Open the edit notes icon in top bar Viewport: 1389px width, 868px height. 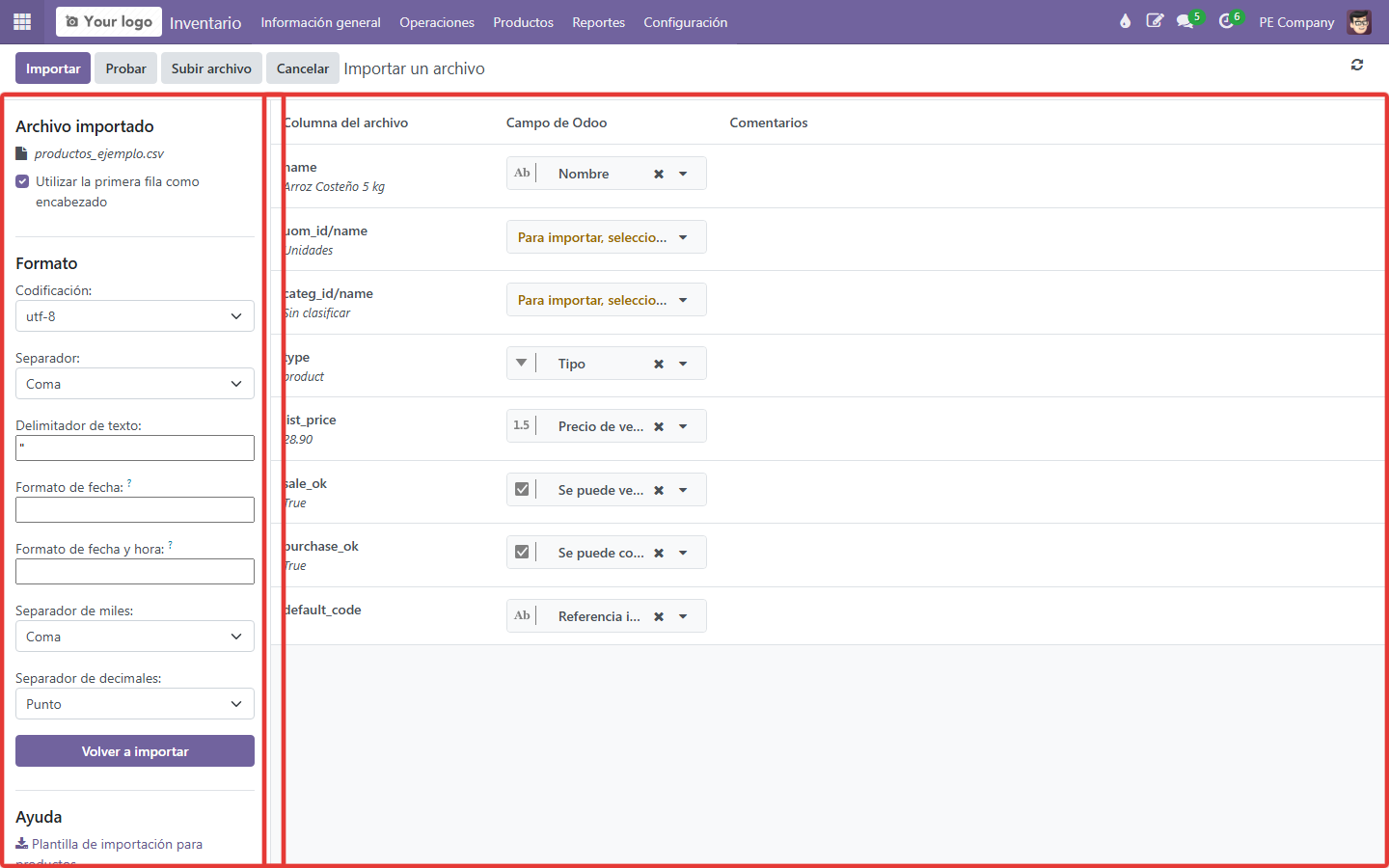1155,21
